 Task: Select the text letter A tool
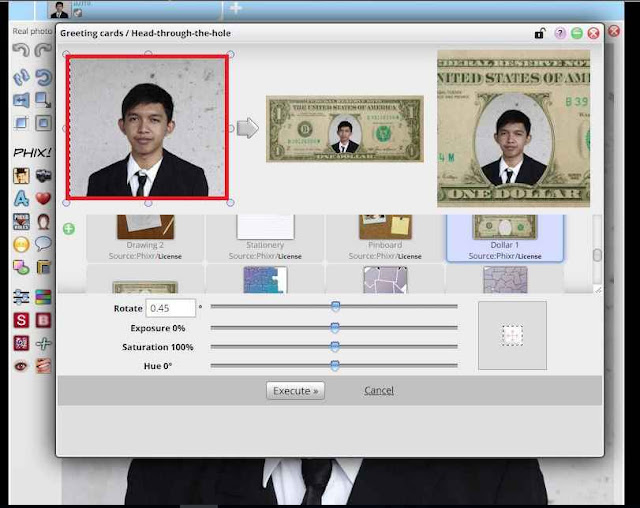click(21, 199)
